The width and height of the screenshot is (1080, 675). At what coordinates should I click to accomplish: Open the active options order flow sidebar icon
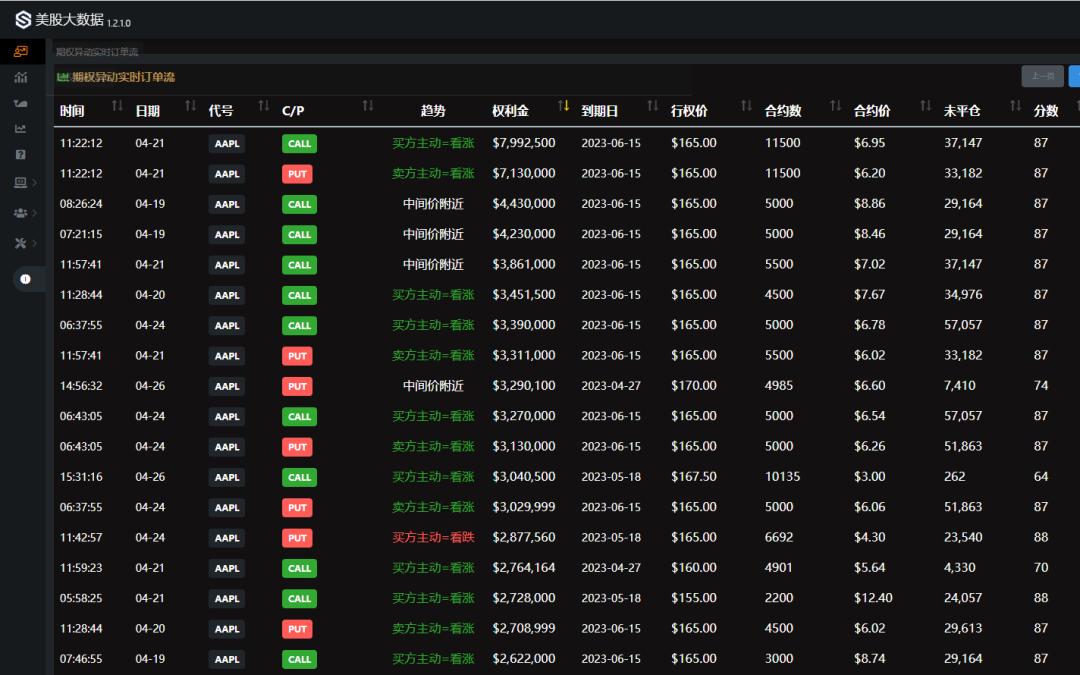tap(21, 52)
